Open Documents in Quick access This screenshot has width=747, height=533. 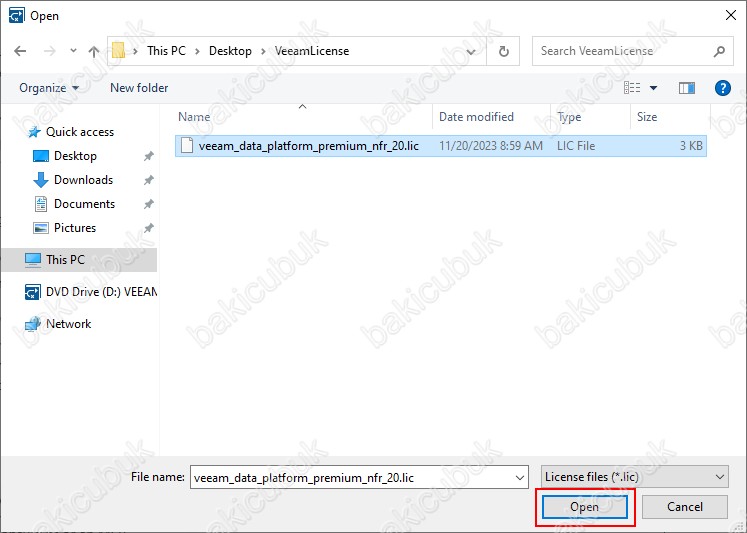tap(84, 204)
